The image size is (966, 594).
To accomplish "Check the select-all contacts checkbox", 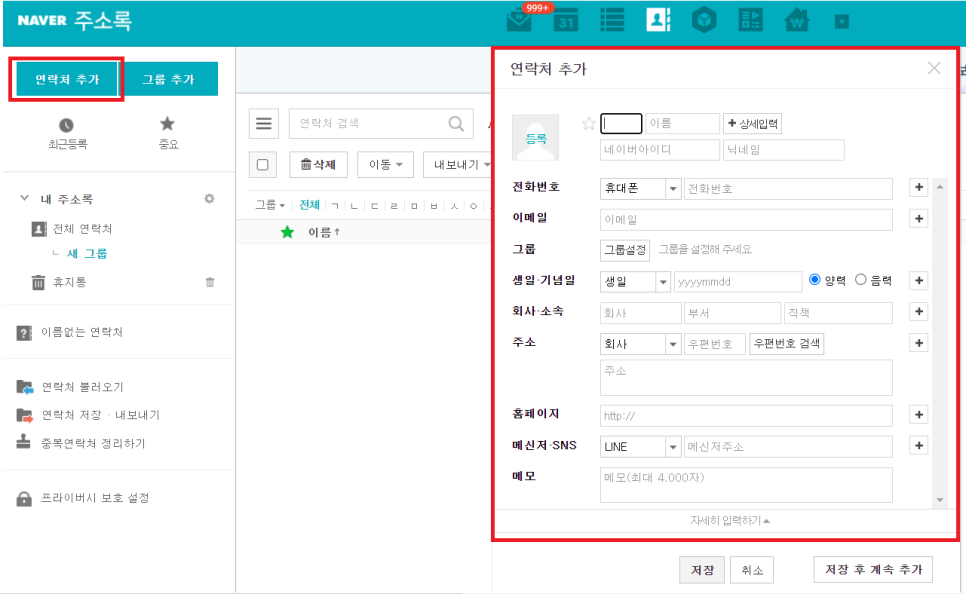I will point(262,165).
